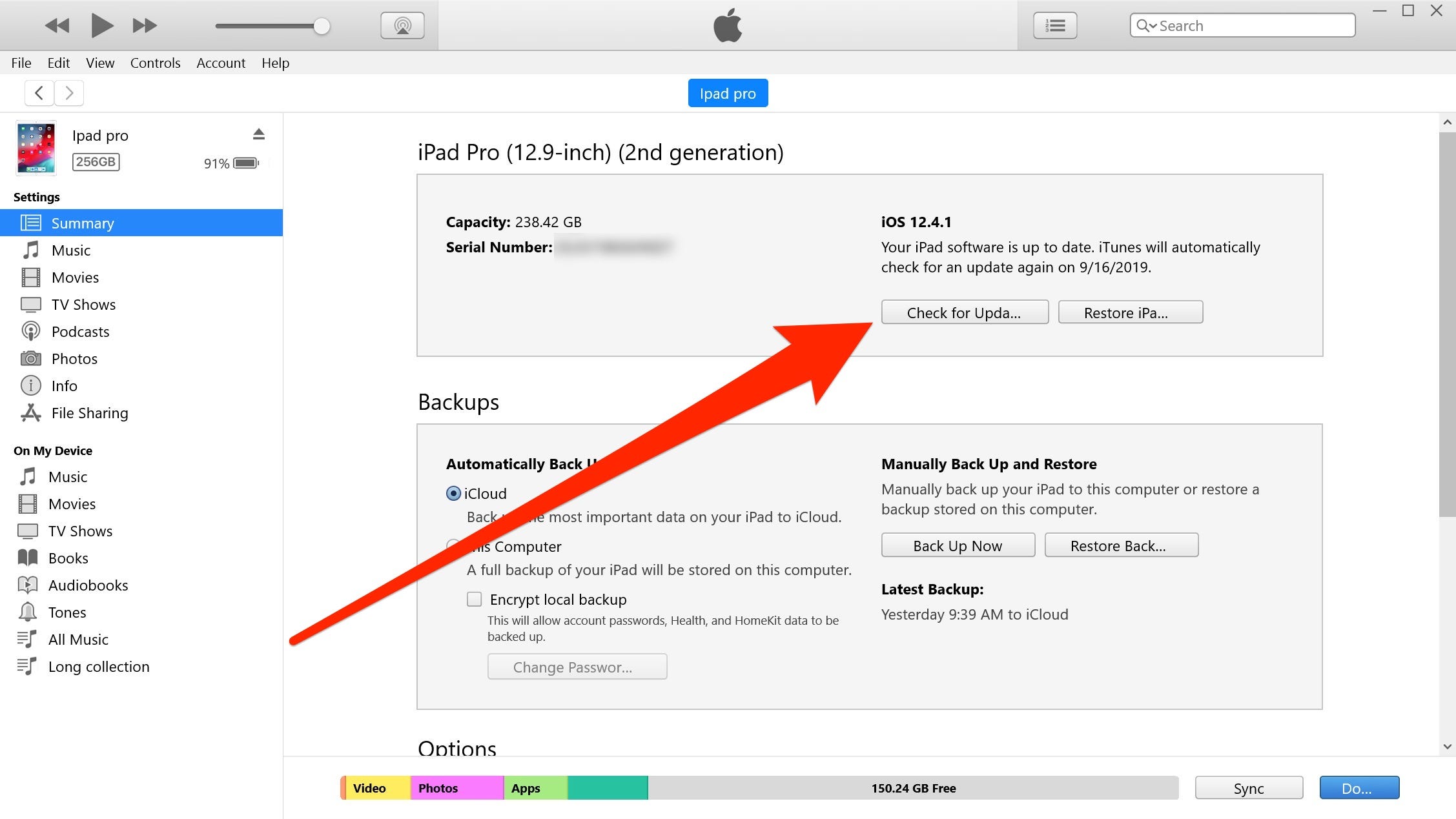Click the scrollbar down arrow
The image size is (1456, 819).
click(1447, 747)
